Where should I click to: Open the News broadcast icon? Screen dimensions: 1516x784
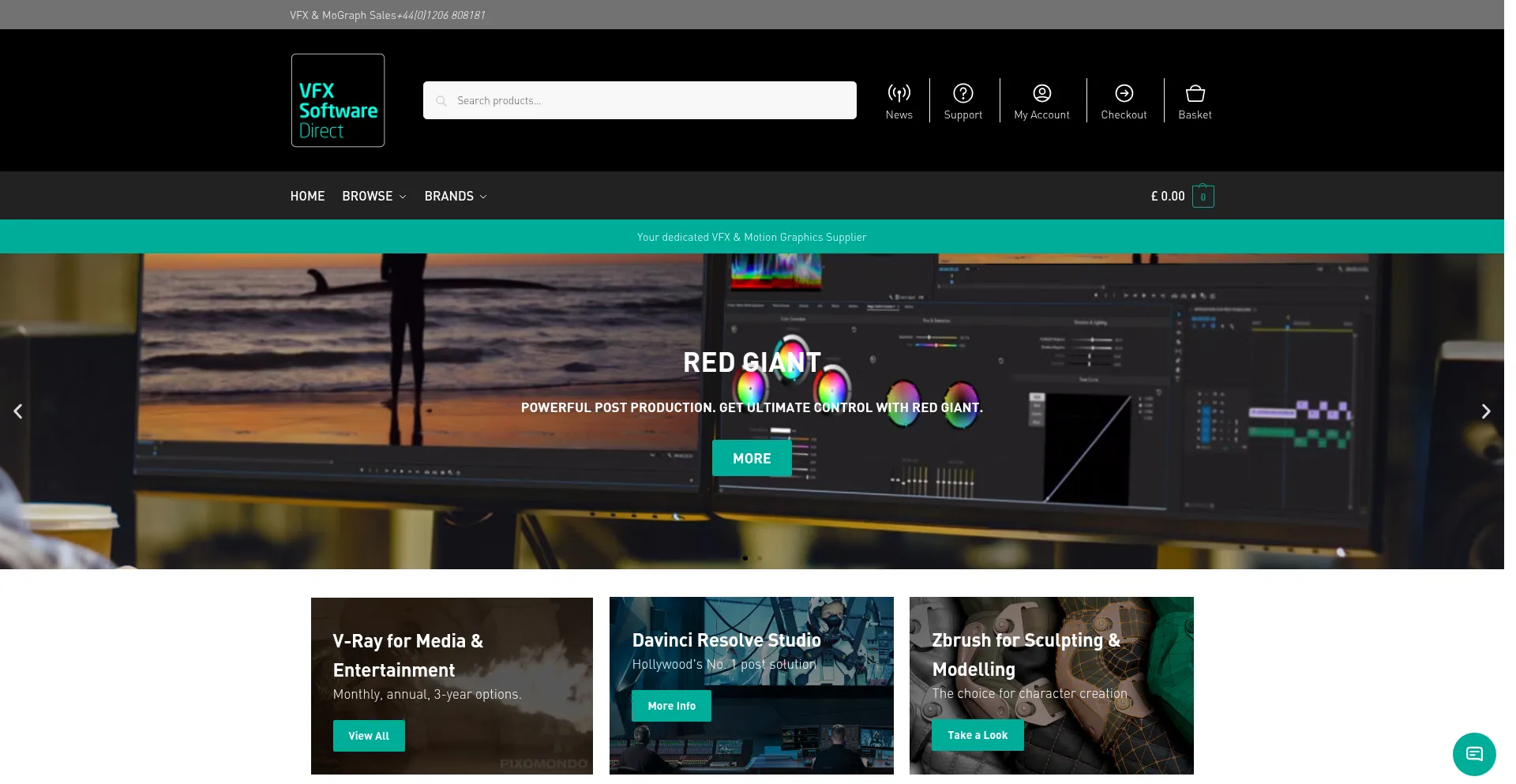[x=899, y=93]
